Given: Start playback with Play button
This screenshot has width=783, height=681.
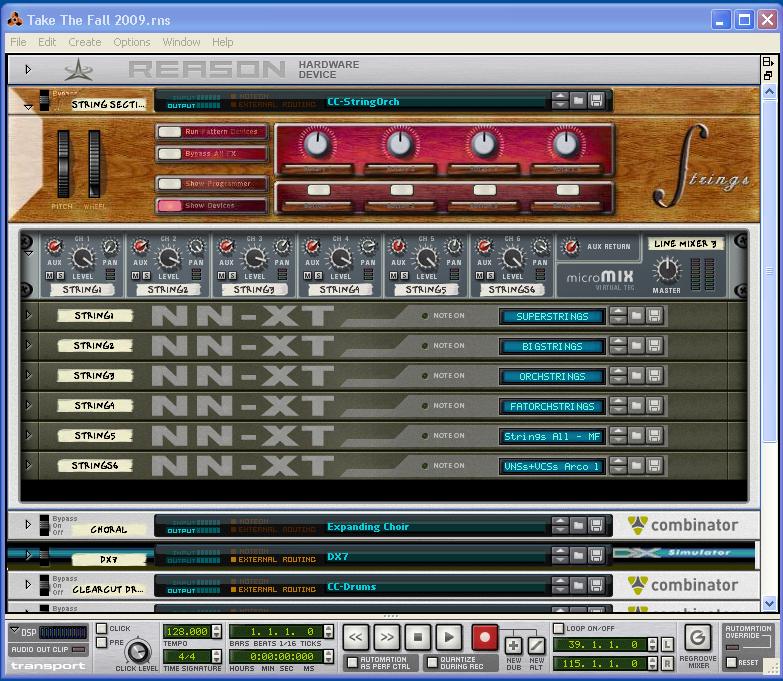Looking at the screenshot, I should click(x=449, y=637).
